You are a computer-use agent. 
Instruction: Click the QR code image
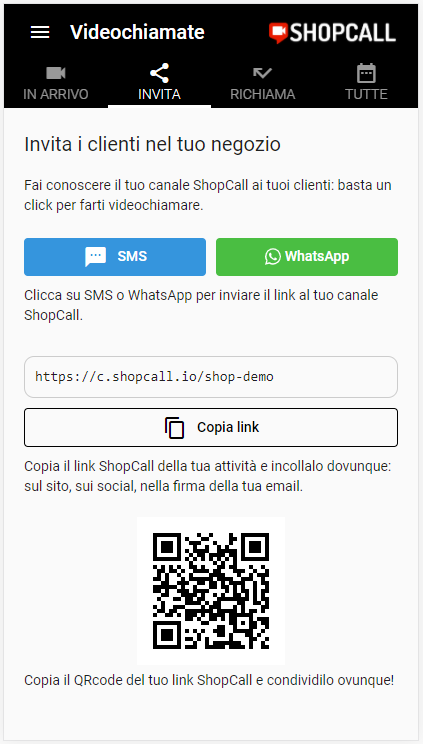click(x=211, y=591)
